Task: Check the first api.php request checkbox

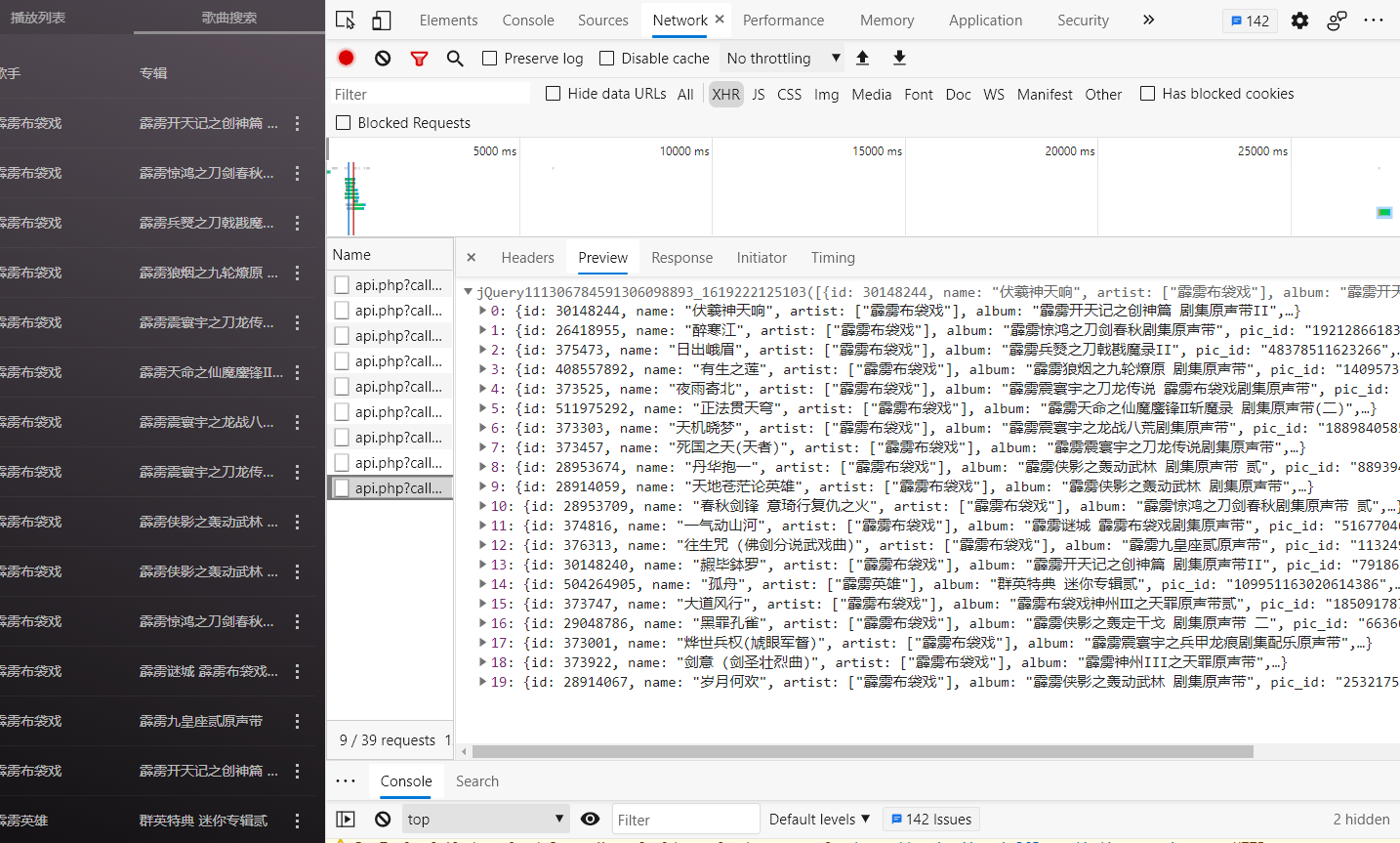Action: pyautogui.click(x=342, y=284)
